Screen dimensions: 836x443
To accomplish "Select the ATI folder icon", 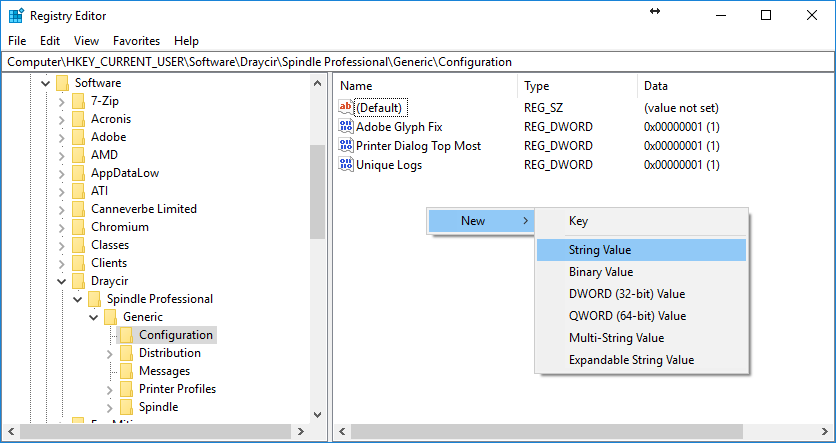I will (x=78, y=191).
